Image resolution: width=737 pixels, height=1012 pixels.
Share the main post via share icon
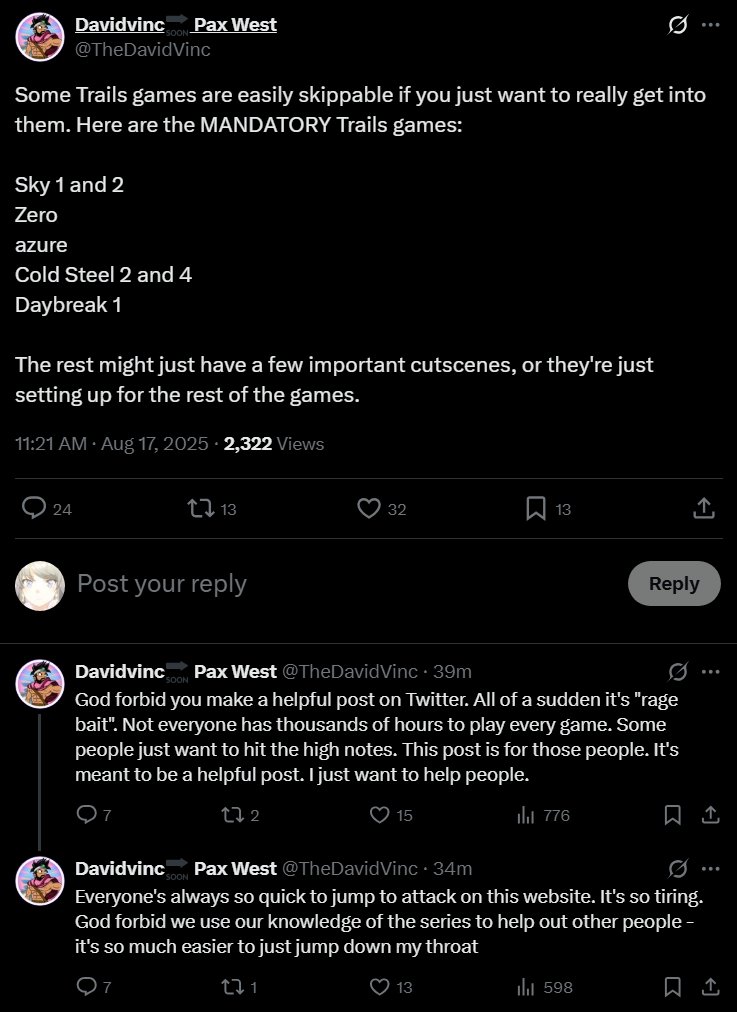(705, 508)
